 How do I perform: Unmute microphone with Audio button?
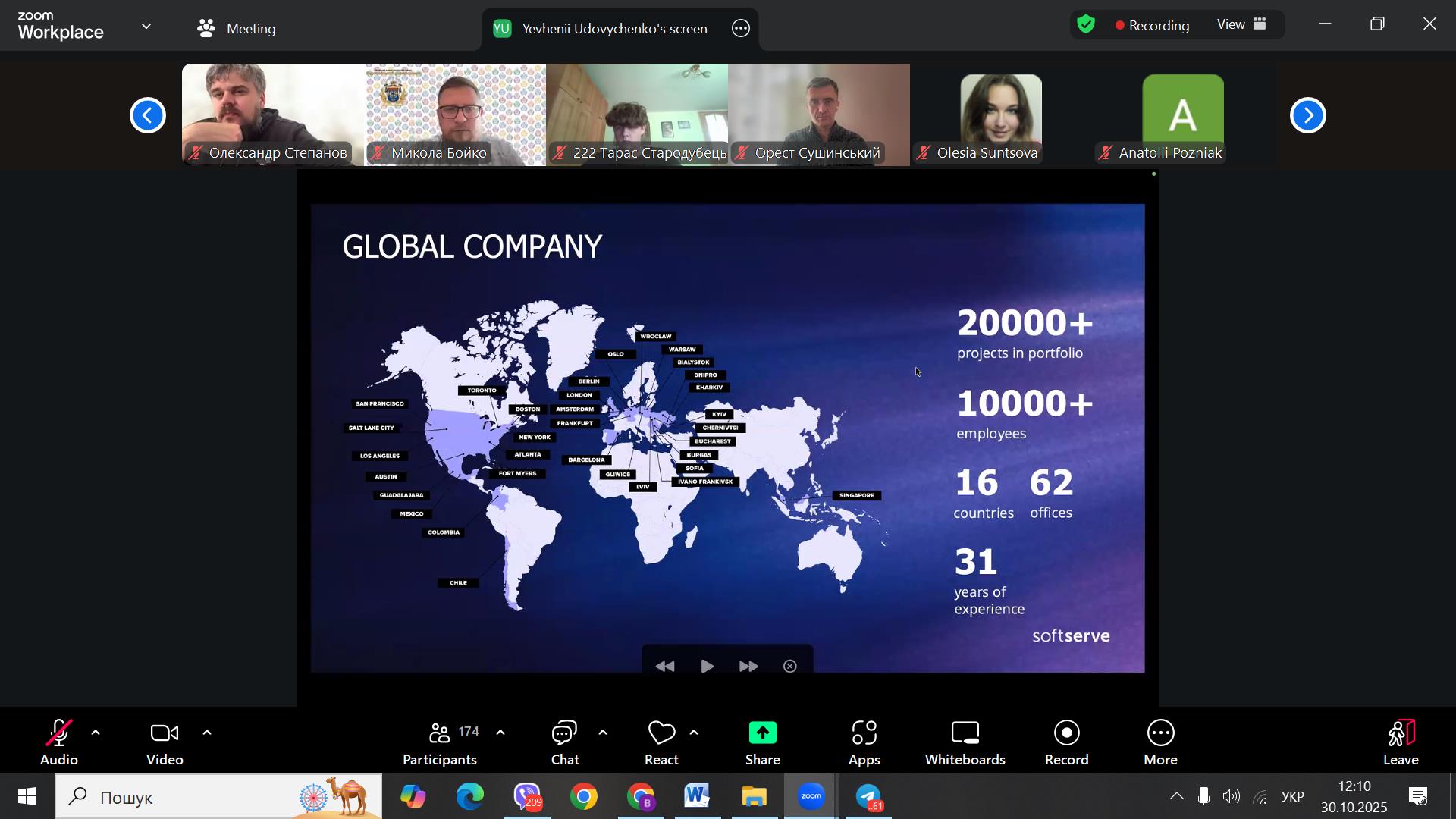pos(59,742)
